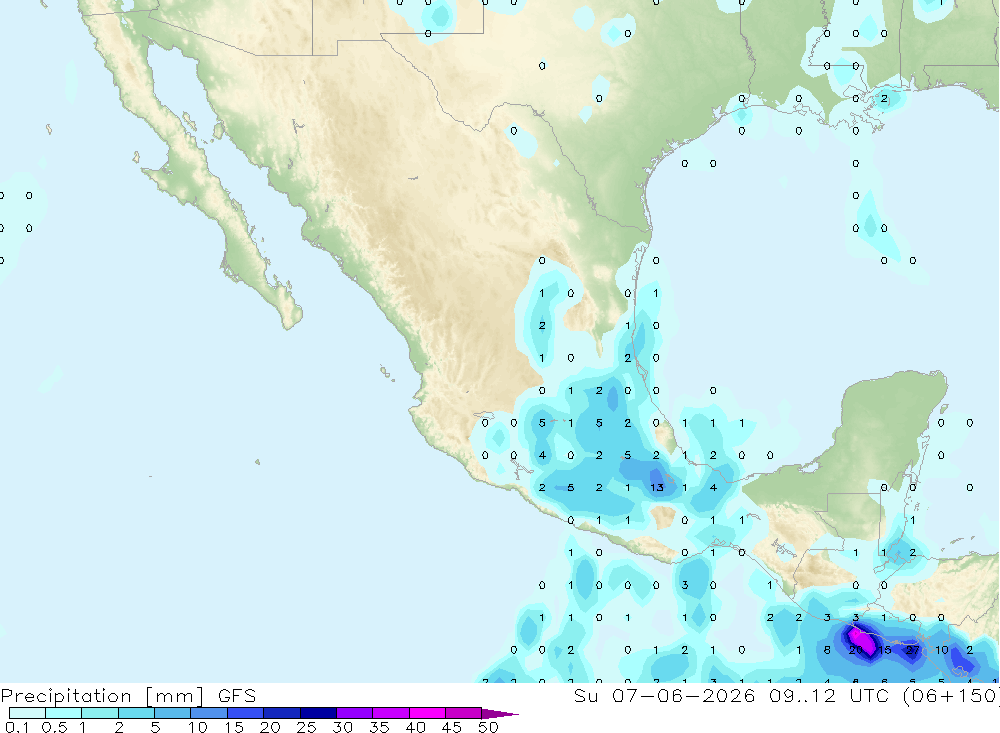The width and height of the screenshot is (1000, 733).
Task: Click the legend label '25'
Action: coord(306,727)
